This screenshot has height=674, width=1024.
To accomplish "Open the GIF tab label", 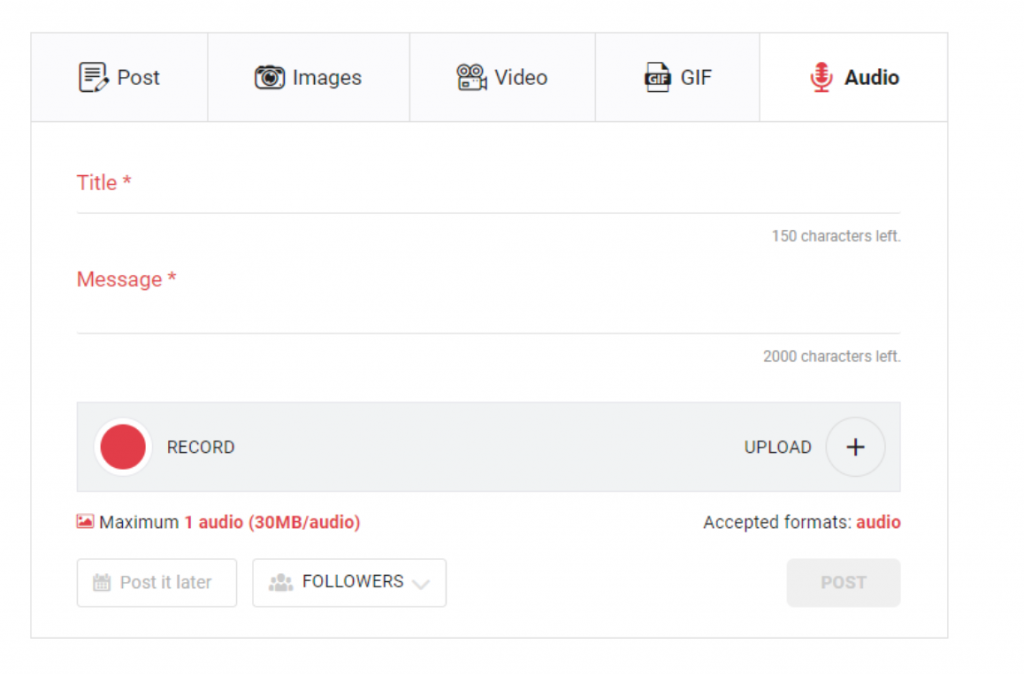I will [x=696, y=78].
